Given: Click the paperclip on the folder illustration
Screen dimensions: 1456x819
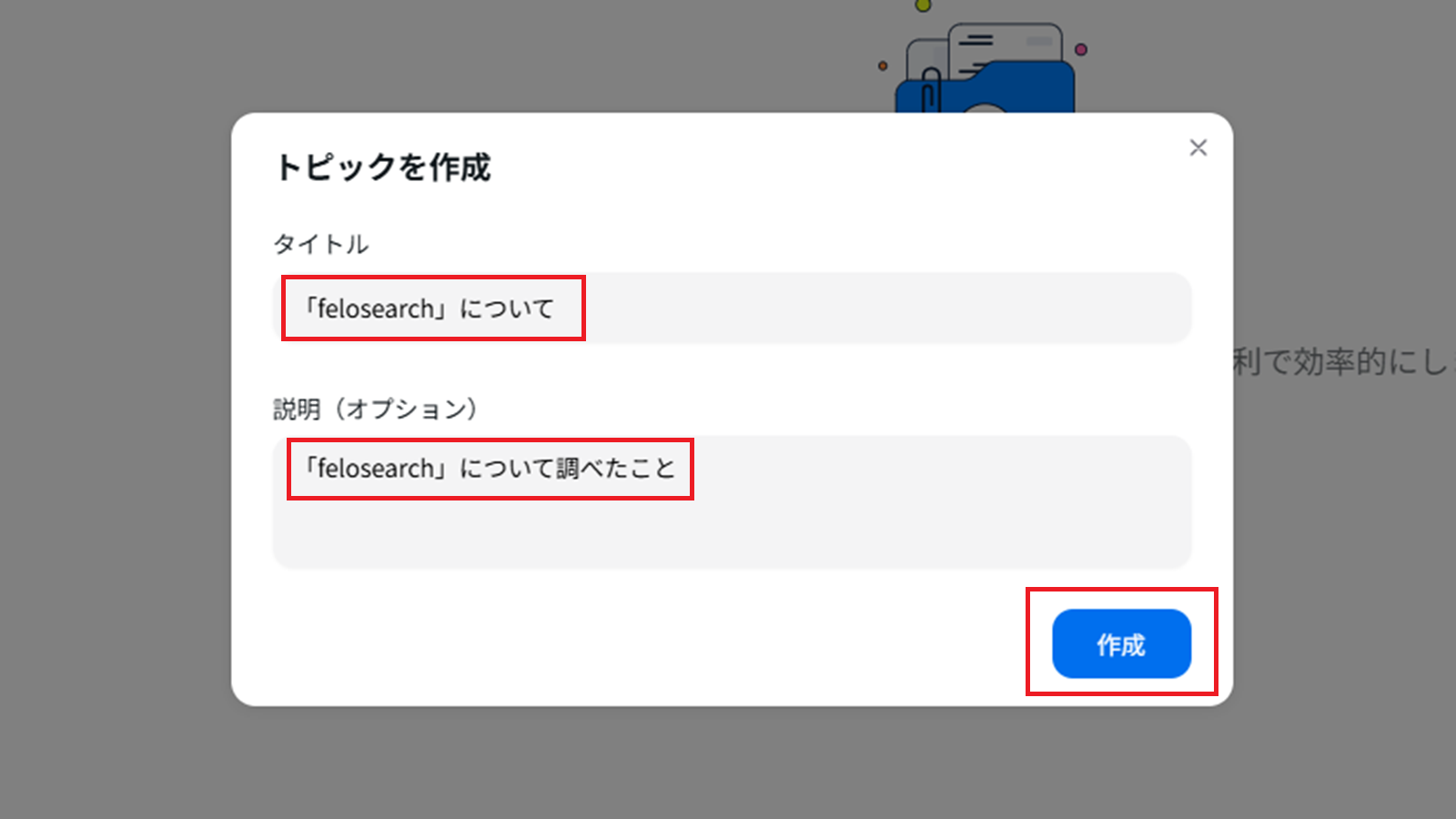Looking at the screenshot, I should (x=930, y=91).
